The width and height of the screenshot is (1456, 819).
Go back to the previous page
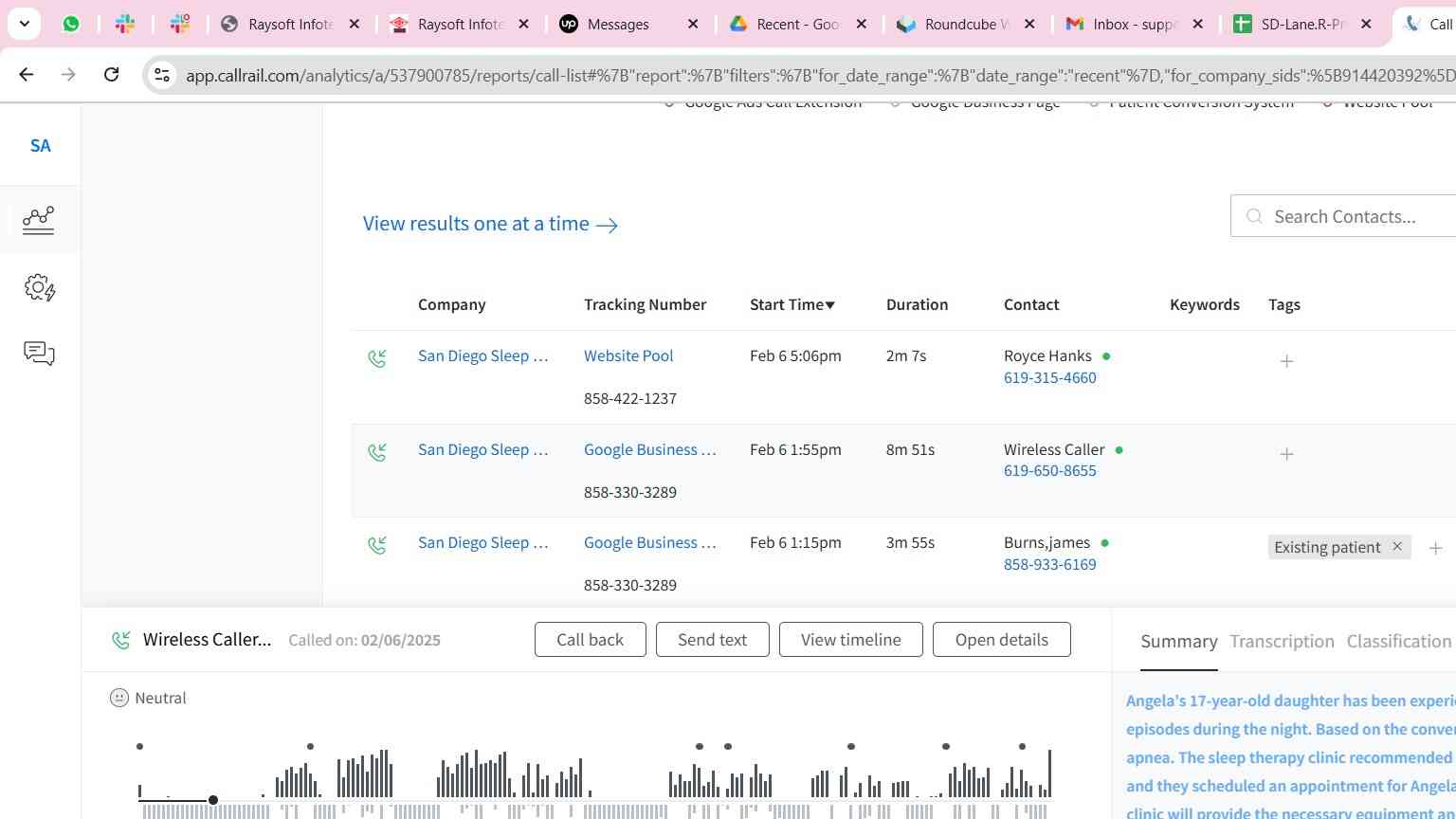click(27, 74)
